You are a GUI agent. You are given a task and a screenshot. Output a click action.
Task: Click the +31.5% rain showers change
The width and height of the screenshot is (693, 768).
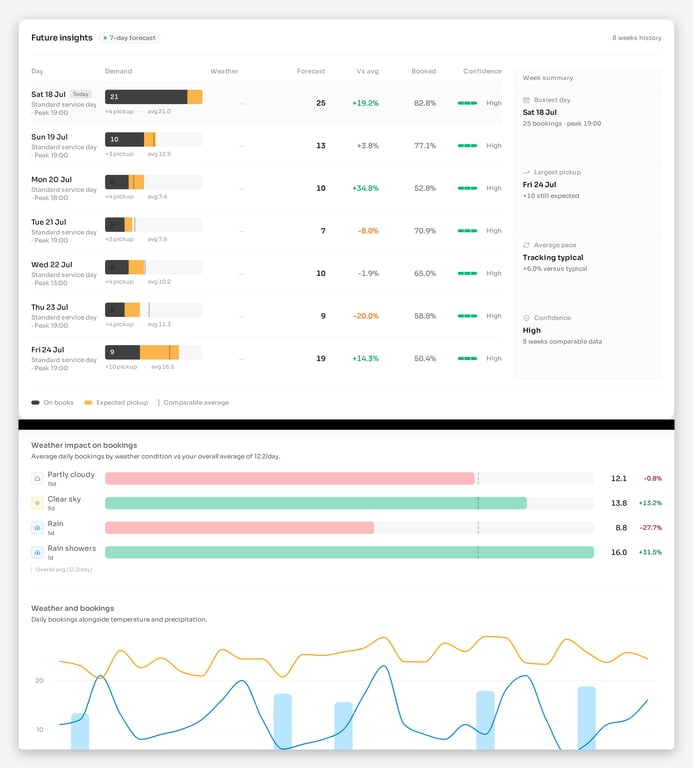point(650,552)
